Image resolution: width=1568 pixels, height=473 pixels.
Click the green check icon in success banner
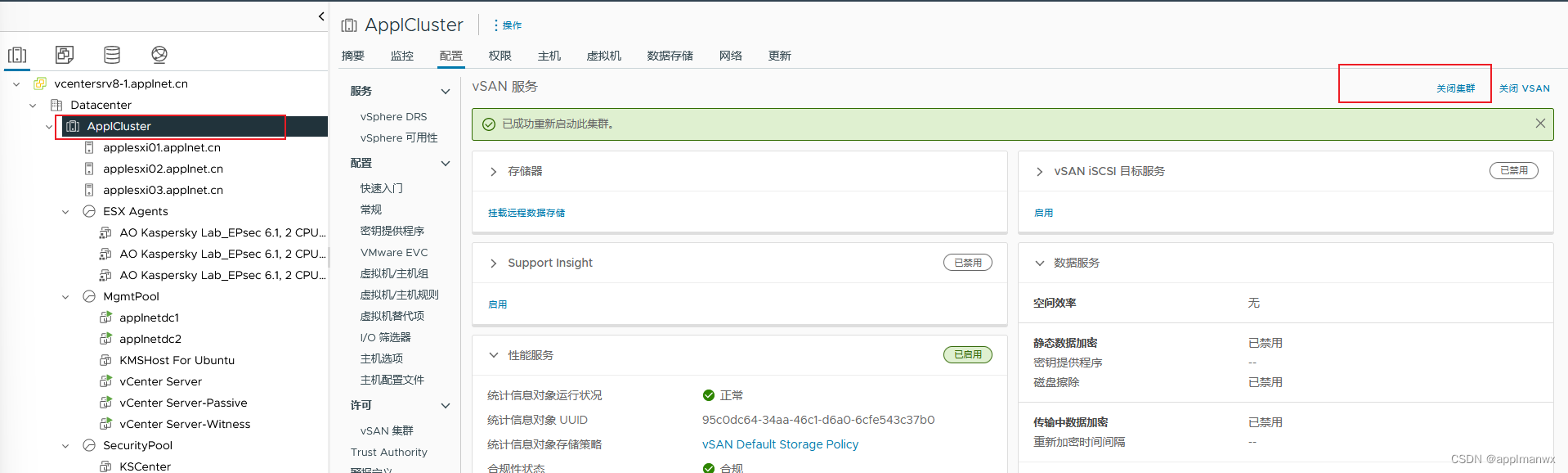pyautogui.click(x=489, y=124)
